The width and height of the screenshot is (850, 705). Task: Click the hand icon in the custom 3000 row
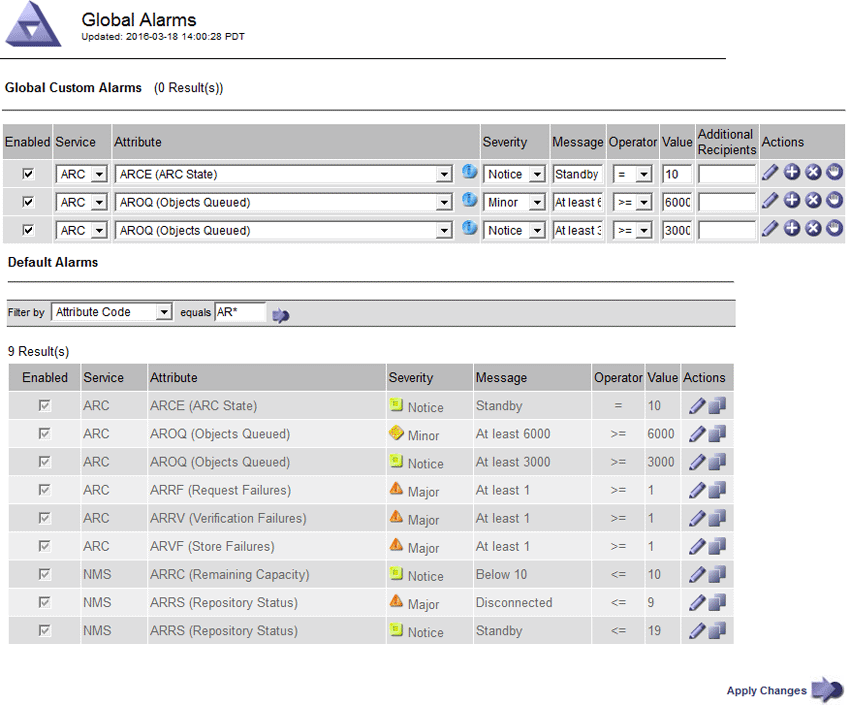point(834,229)
